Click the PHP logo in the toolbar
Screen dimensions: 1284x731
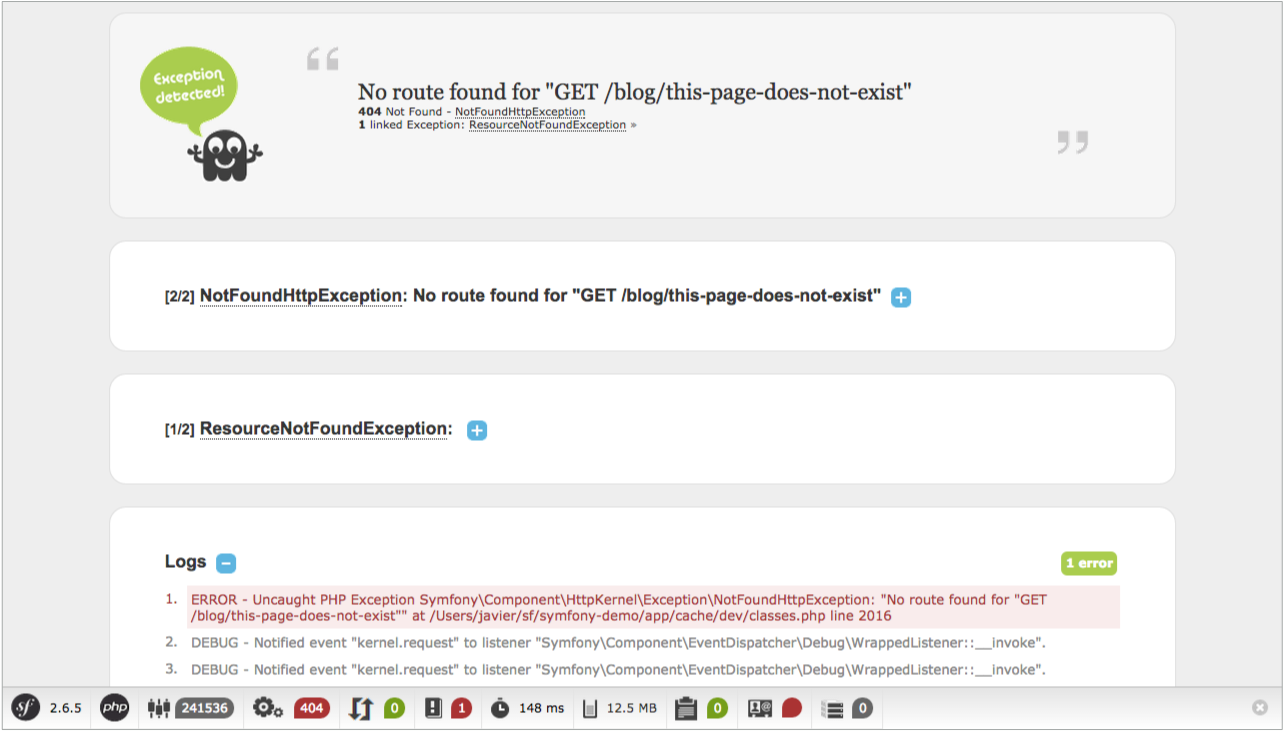point(115,708)
